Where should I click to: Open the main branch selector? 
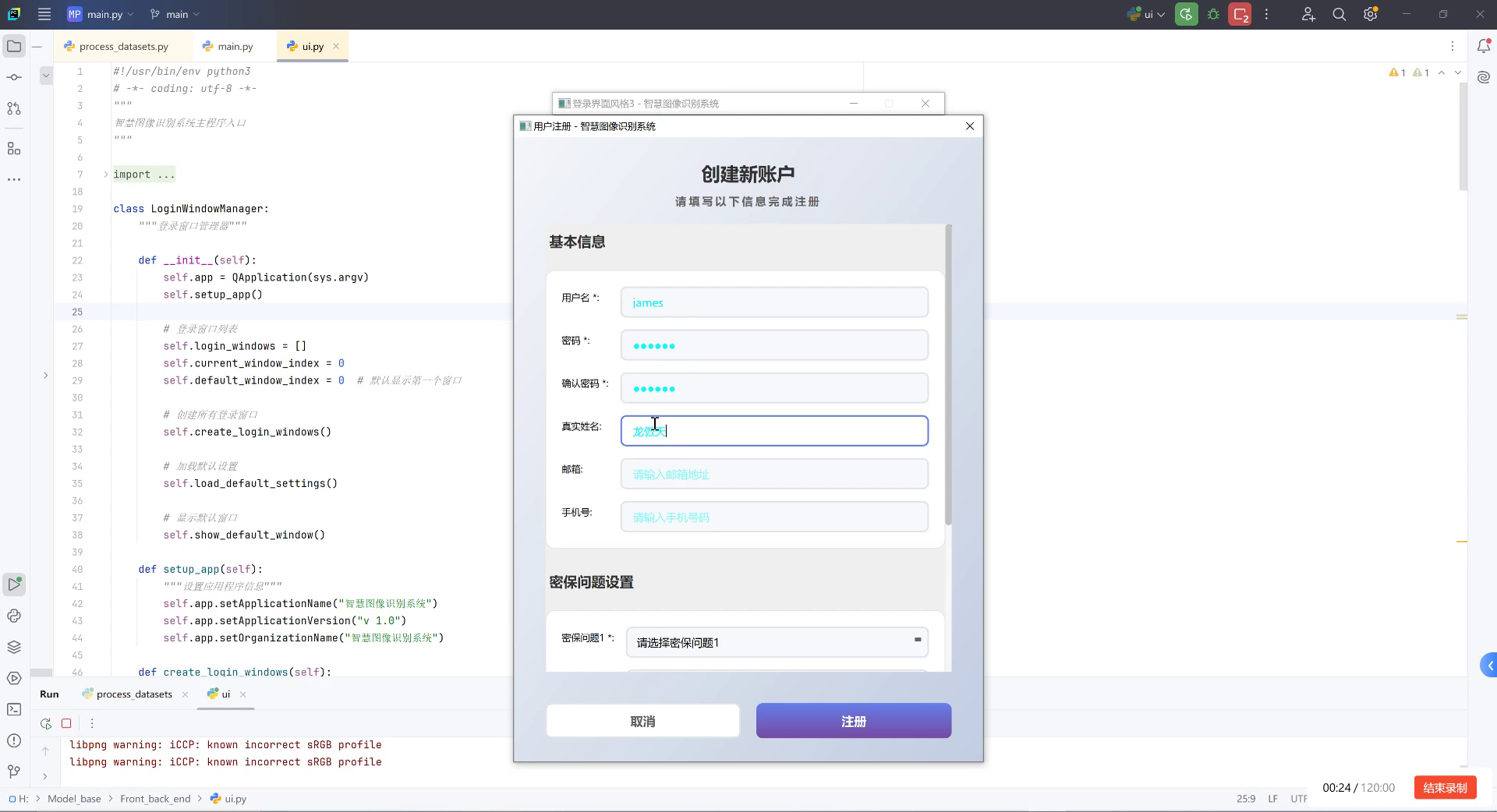[x=173, y=14]
